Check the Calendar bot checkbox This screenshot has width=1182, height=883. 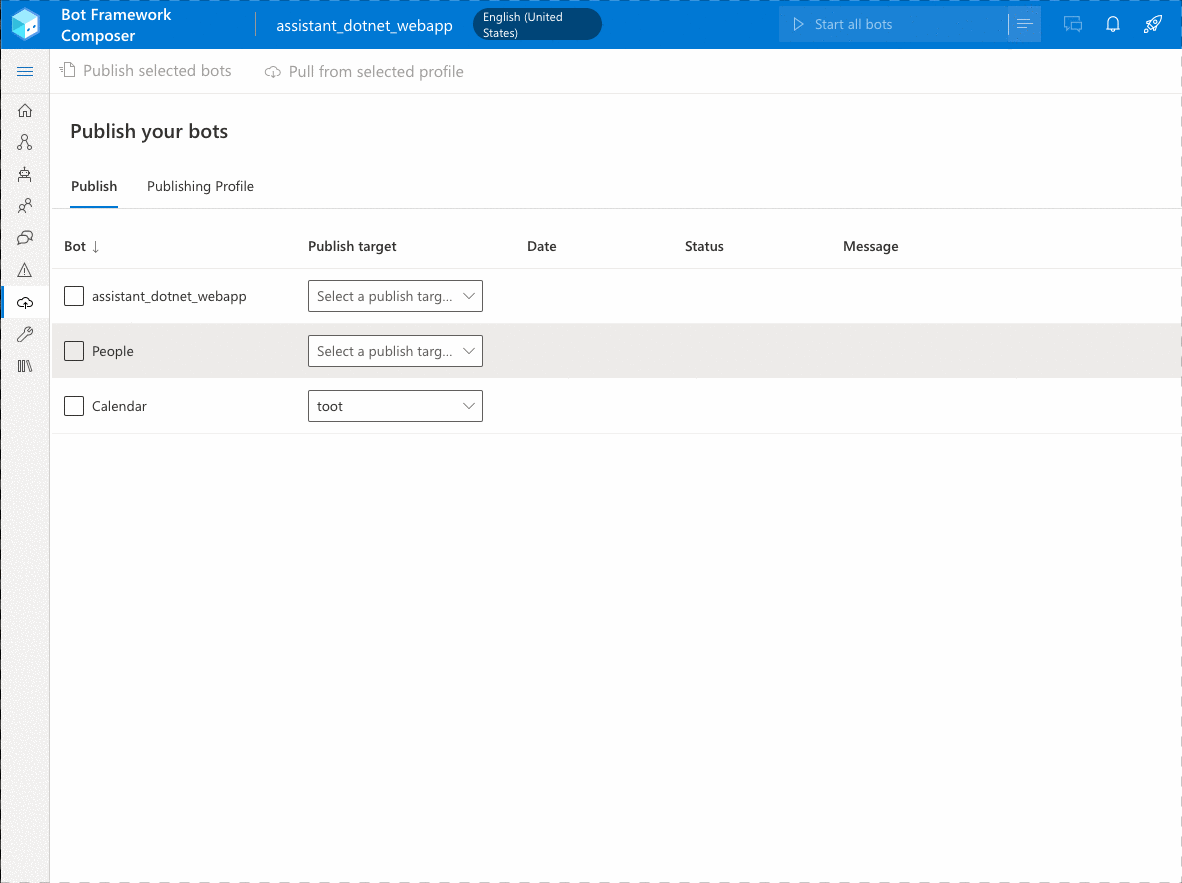(x=74, y=406)
